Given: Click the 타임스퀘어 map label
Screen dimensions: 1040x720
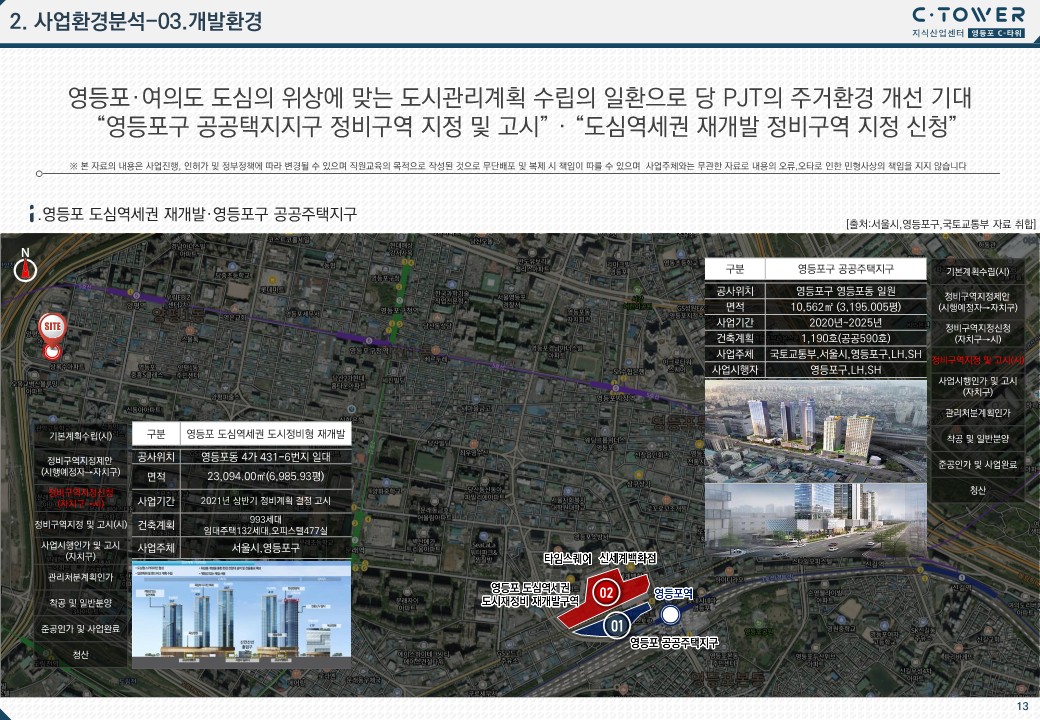Looking at the screenshot, I should [x=567, y=557].
